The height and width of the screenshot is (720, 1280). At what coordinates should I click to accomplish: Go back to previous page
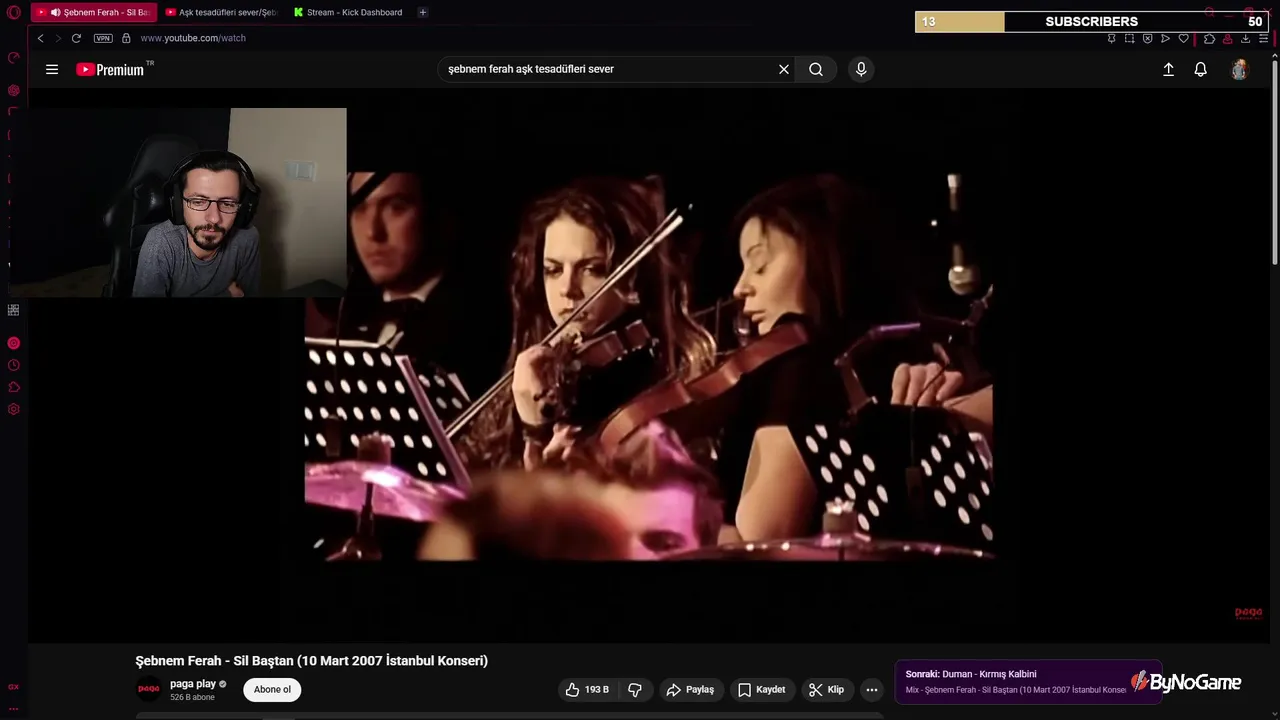(x=40, y=38)
